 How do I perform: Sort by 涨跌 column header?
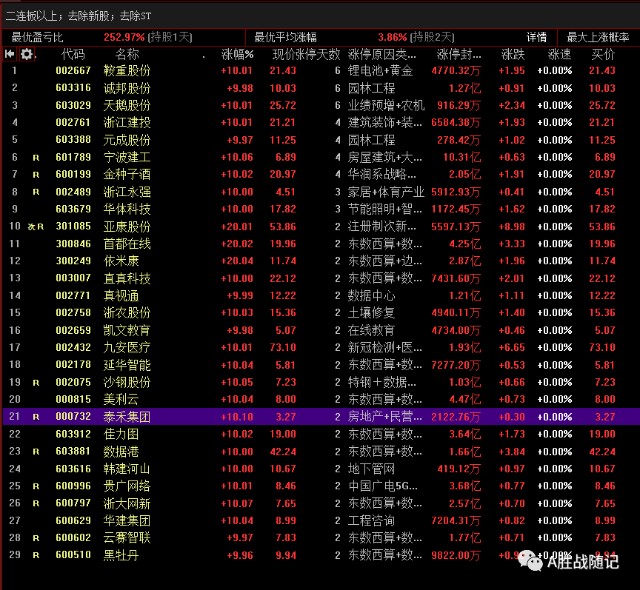[x=513, y=54]
